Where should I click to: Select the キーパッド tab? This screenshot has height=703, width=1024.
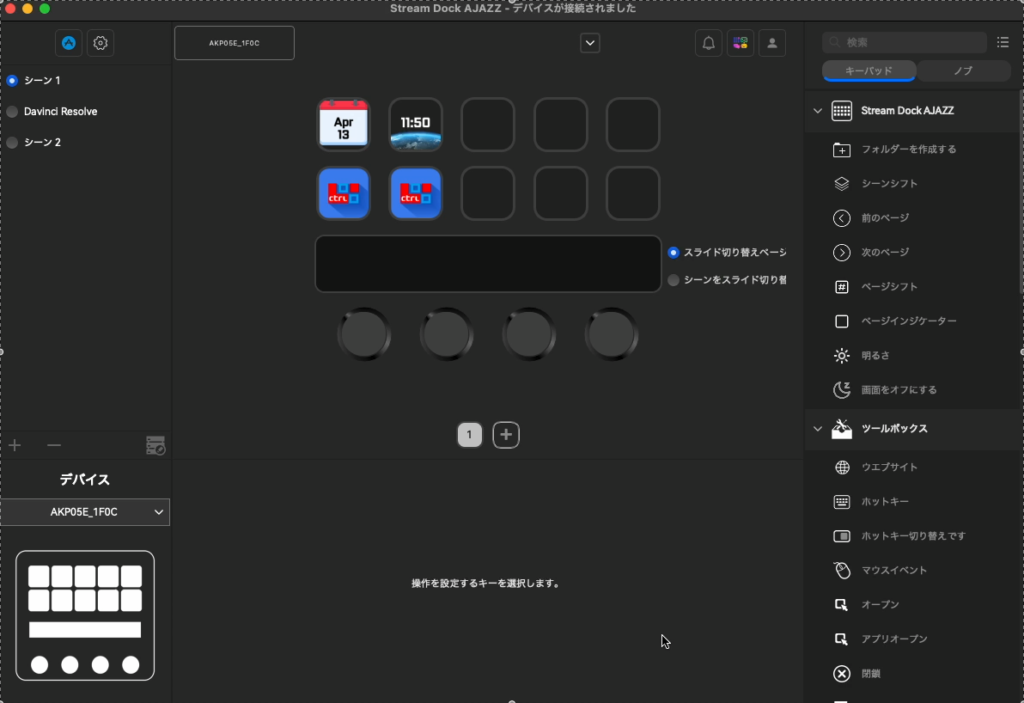click(868, 71)
